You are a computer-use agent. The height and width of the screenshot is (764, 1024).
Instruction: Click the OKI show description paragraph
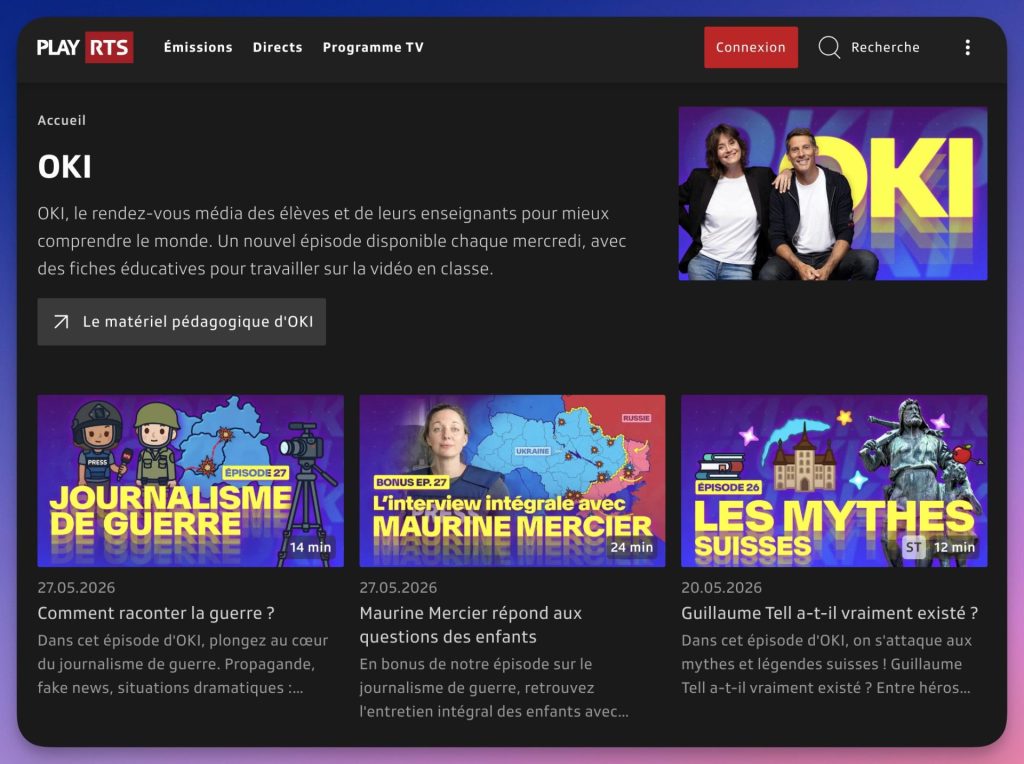(332, 241)
